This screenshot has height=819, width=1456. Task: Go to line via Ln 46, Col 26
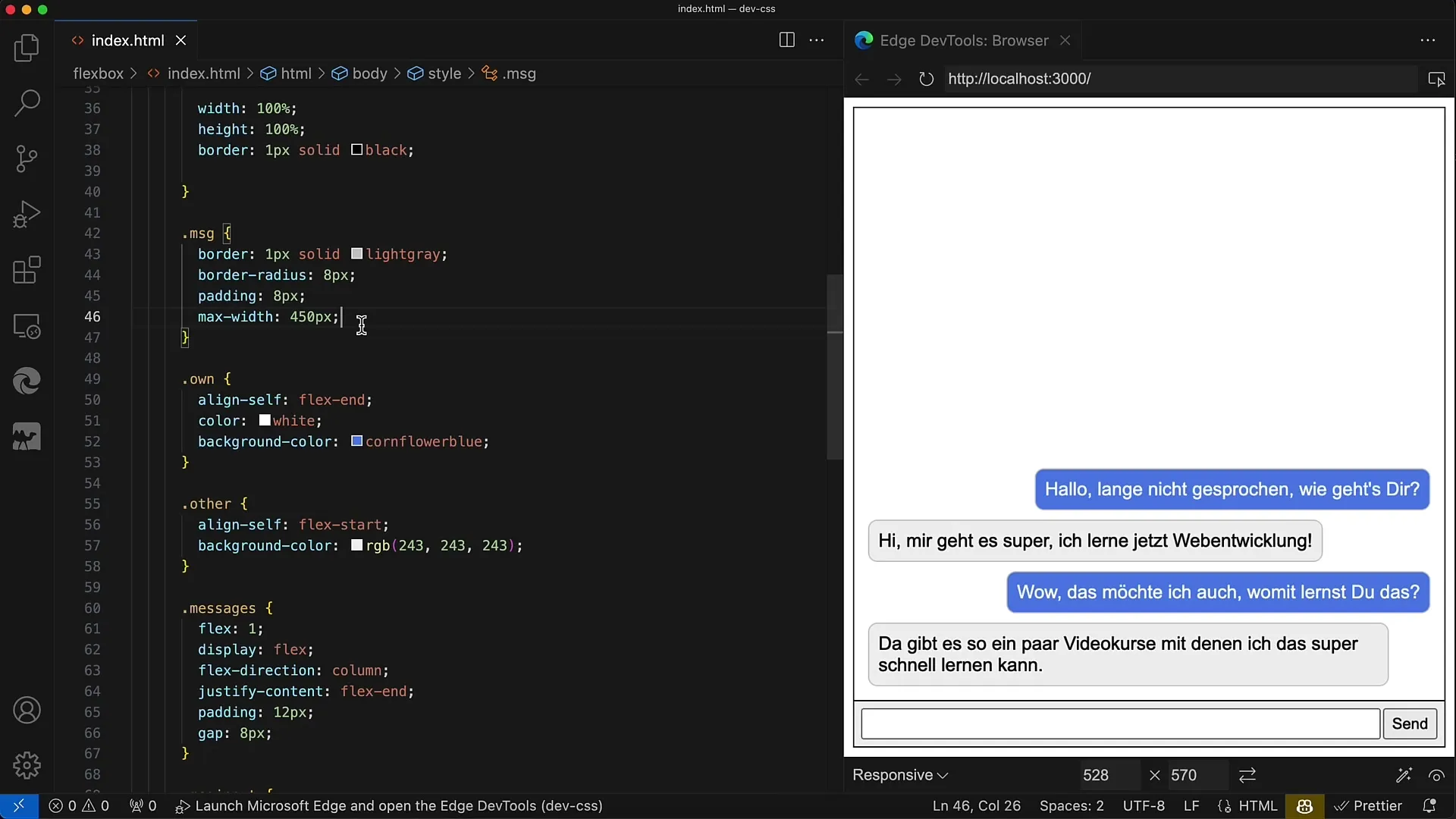click(x=977, y=805)
